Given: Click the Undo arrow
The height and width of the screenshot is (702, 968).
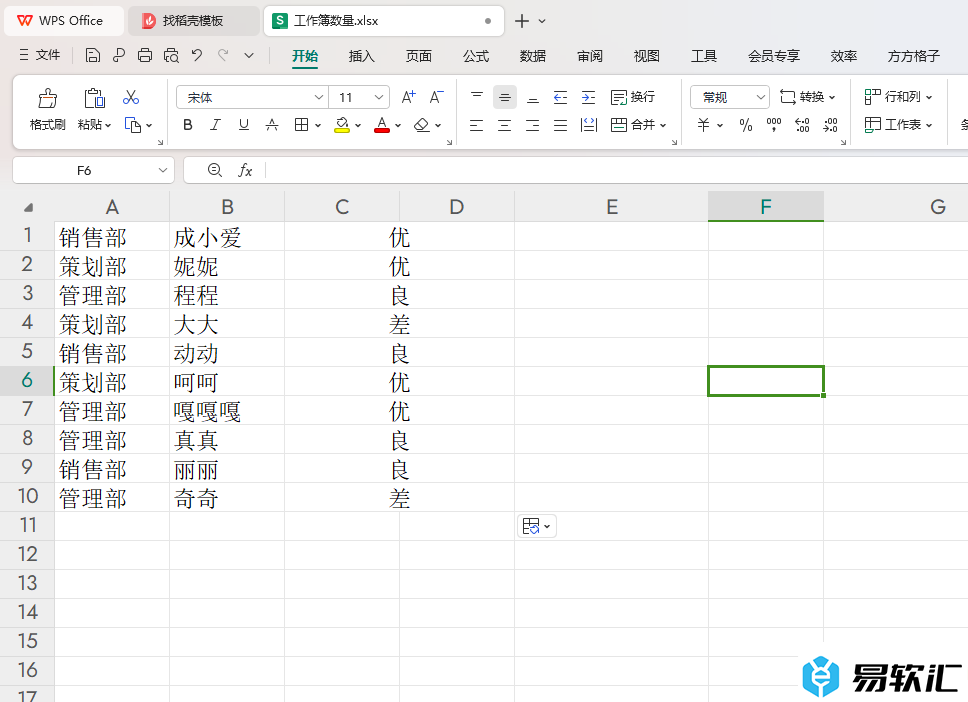Looking at the screenshot, I should [197, 56].
